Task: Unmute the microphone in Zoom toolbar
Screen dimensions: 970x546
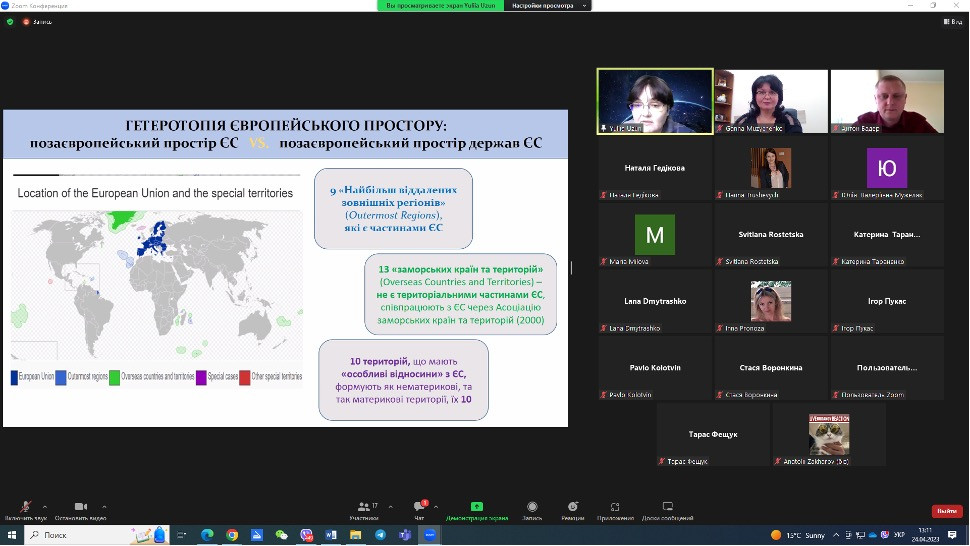Action: [25, 508]
